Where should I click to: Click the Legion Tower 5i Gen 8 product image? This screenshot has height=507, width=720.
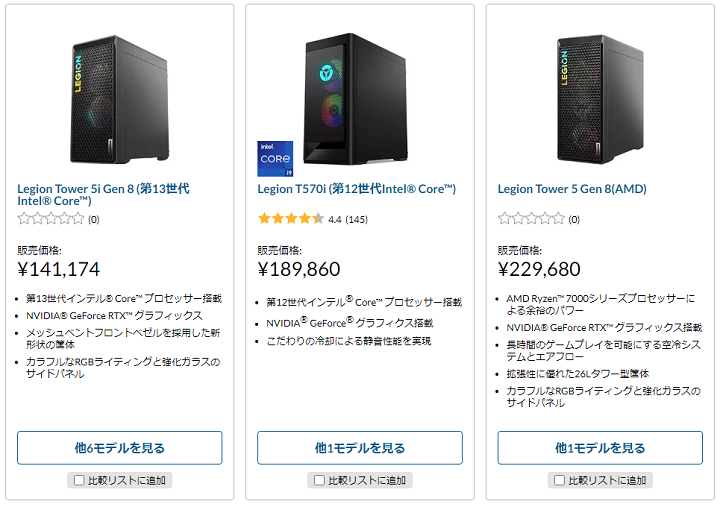120,98
